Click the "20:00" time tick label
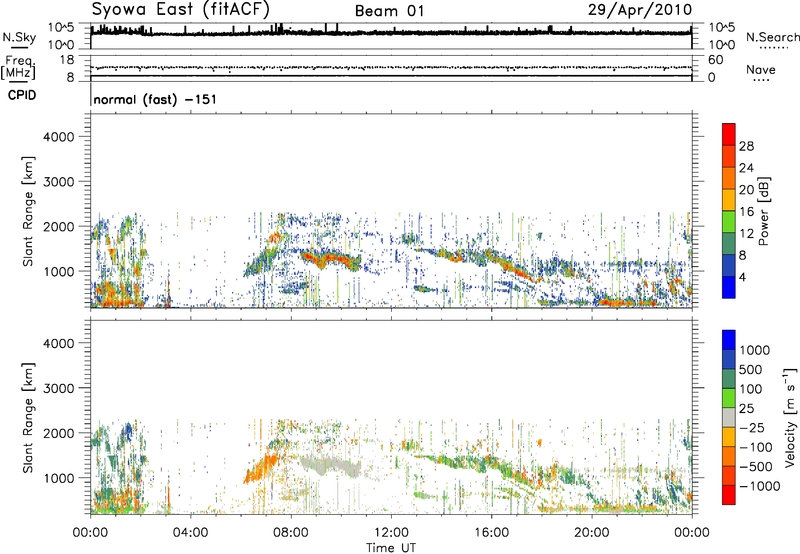The image size is (800, 554). click(x=591, y=533)
